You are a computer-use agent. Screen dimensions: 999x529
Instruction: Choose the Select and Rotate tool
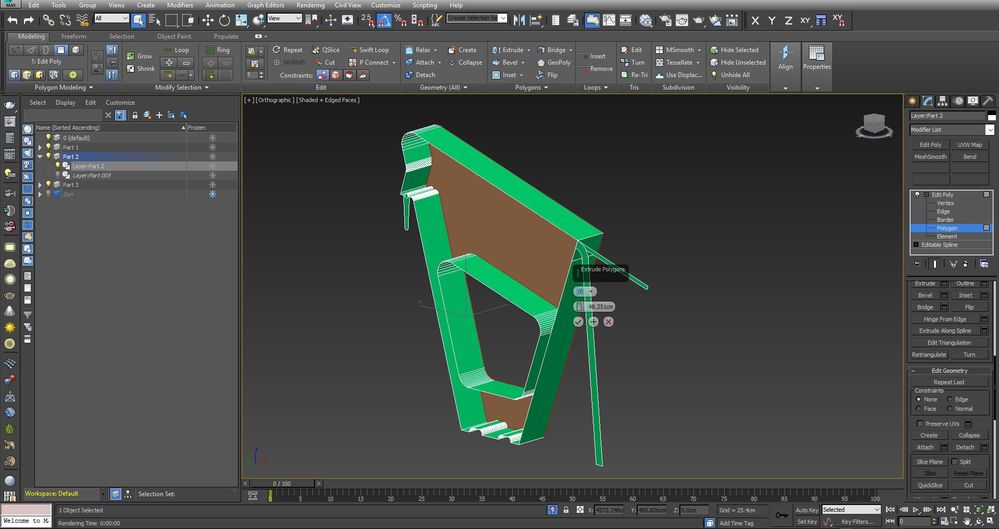[224, 20]
